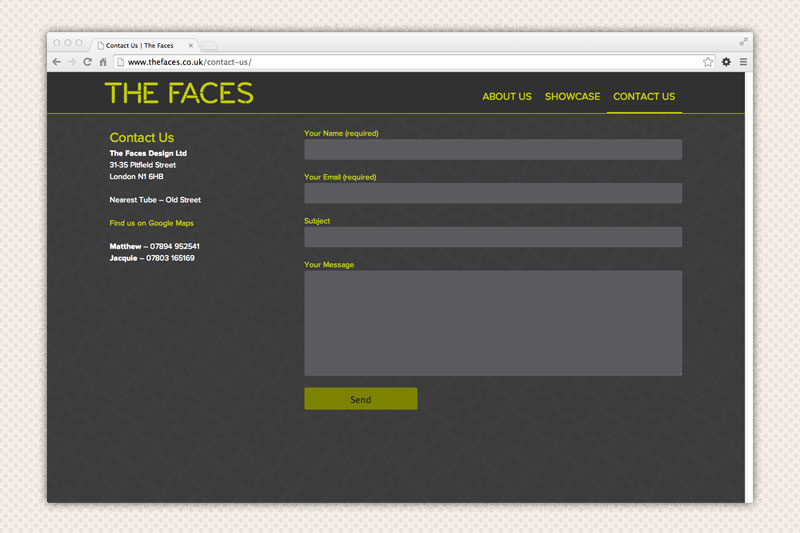Click the Matthew phone number text
The width and height of the screenshot is (800, 533).
pos(155,246)
